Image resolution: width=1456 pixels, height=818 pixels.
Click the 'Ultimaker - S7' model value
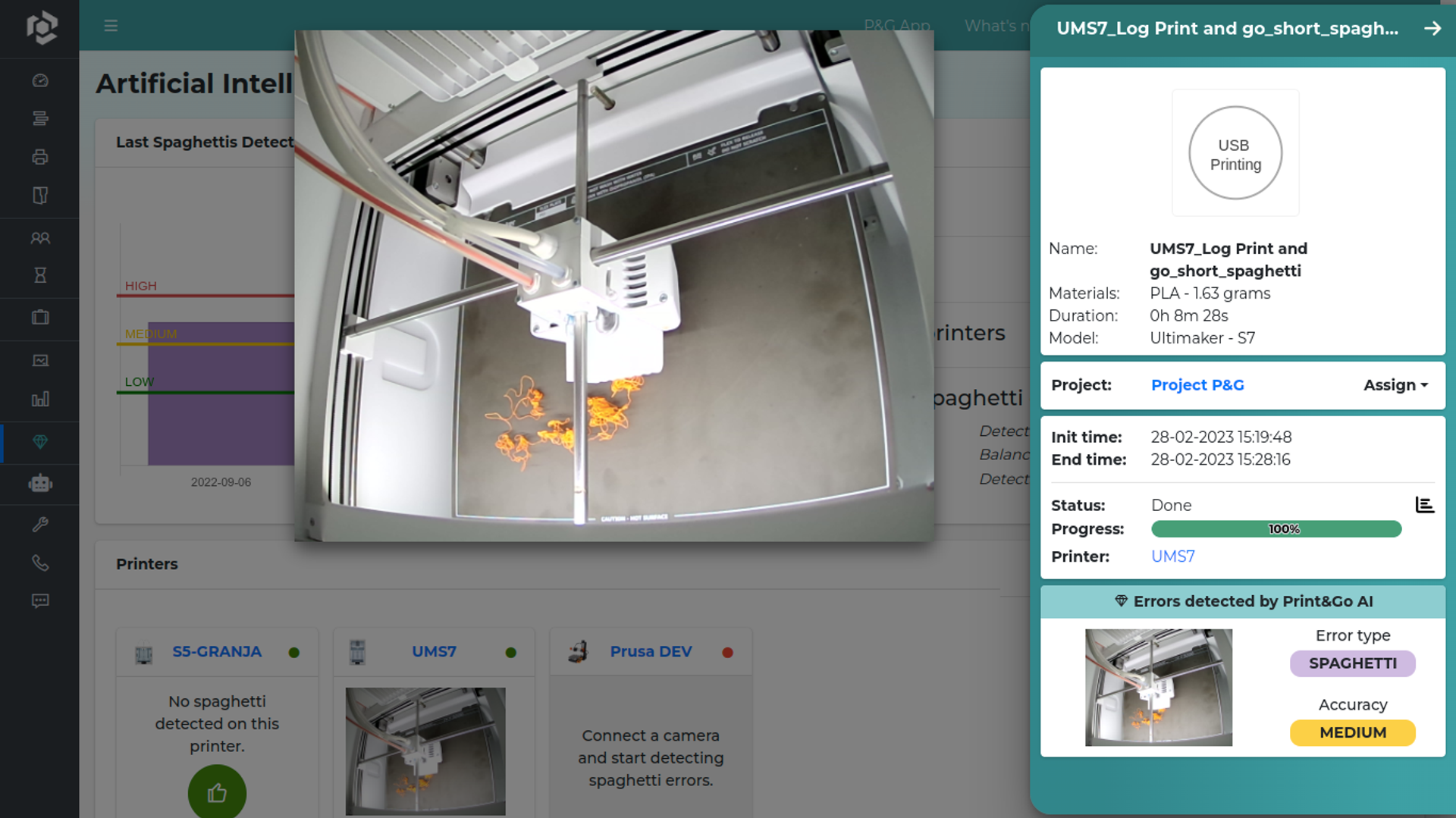pos(1202,338)
